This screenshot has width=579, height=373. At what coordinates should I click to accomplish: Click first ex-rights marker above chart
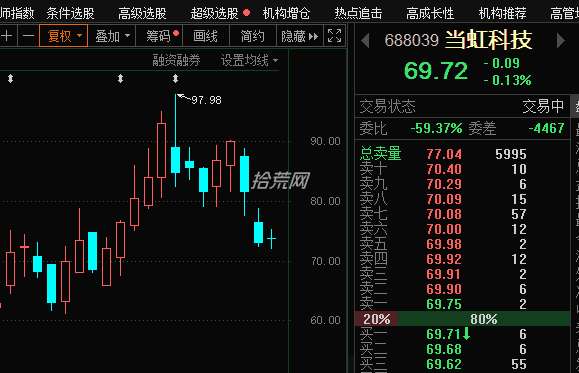10,78
